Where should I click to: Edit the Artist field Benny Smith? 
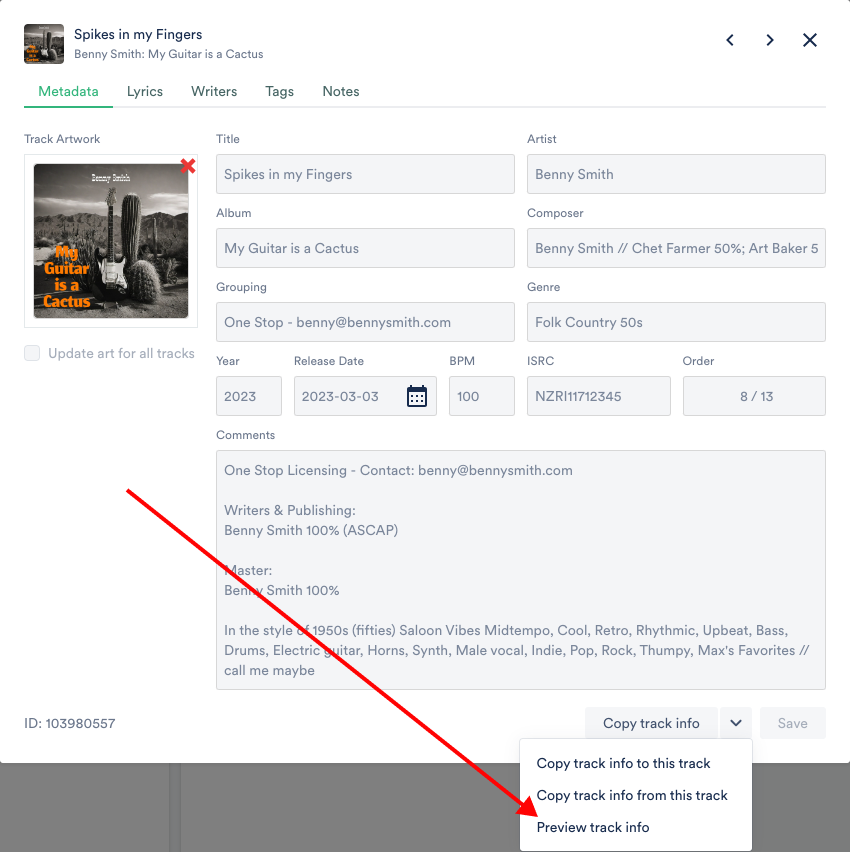pos(676,174)
